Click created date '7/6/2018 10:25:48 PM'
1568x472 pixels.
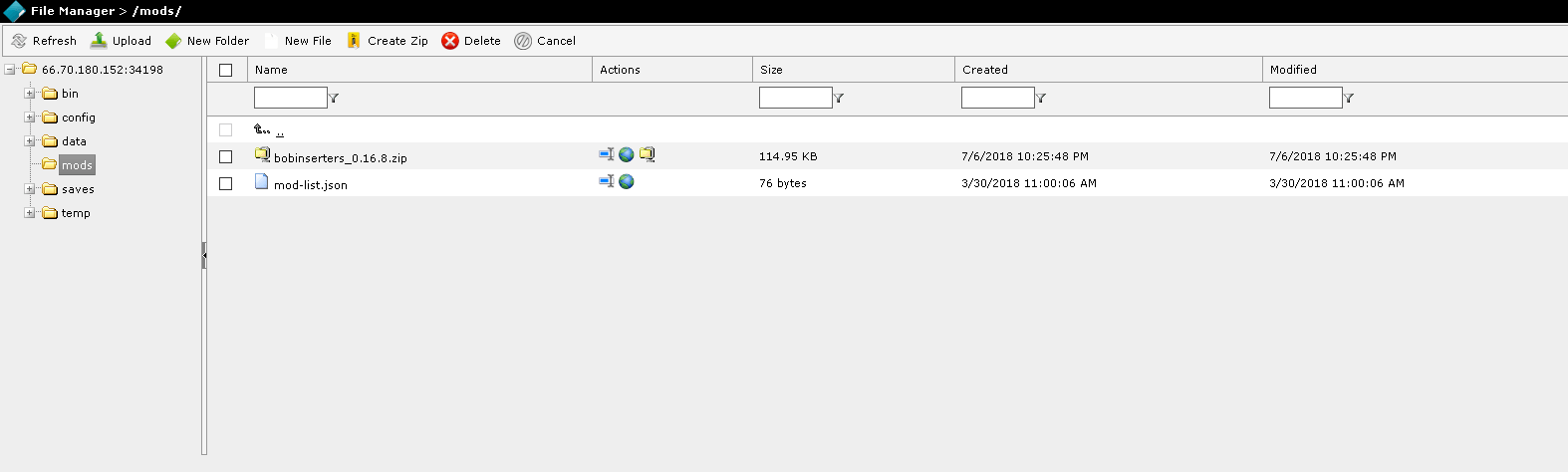coord(1025,156)
